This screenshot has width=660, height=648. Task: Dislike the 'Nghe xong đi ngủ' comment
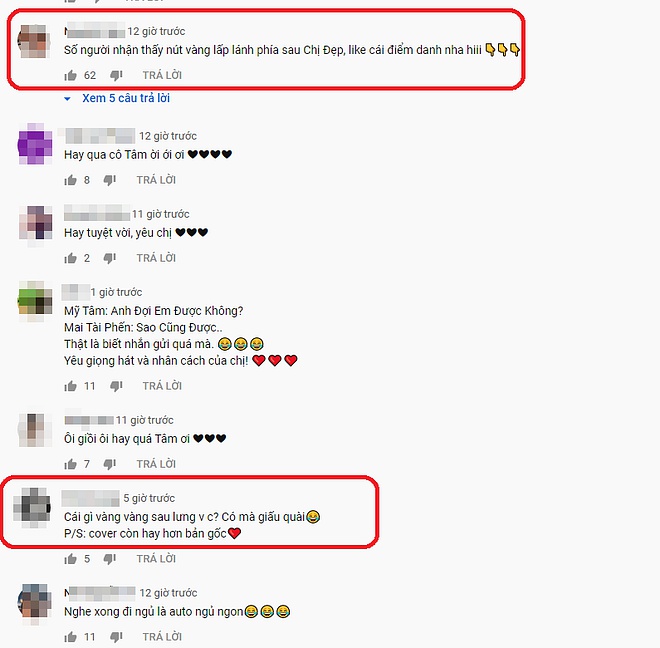pyautogui.click(x=116, y=637)
